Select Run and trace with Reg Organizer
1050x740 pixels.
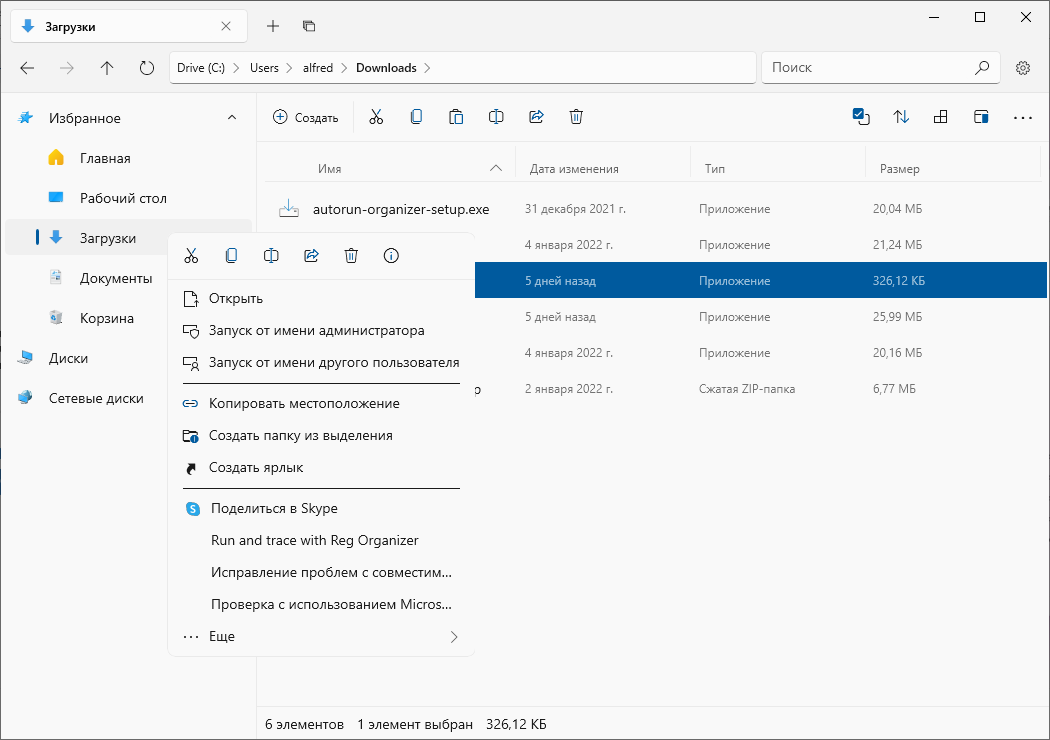pyautogui.click(x=321, y=541)
